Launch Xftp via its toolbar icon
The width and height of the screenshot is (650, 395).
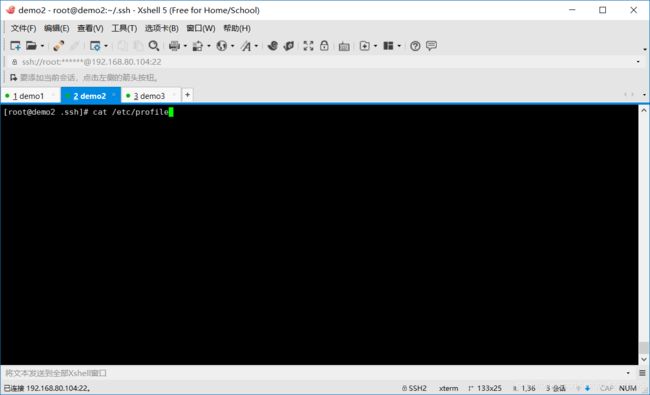point(272,46)
